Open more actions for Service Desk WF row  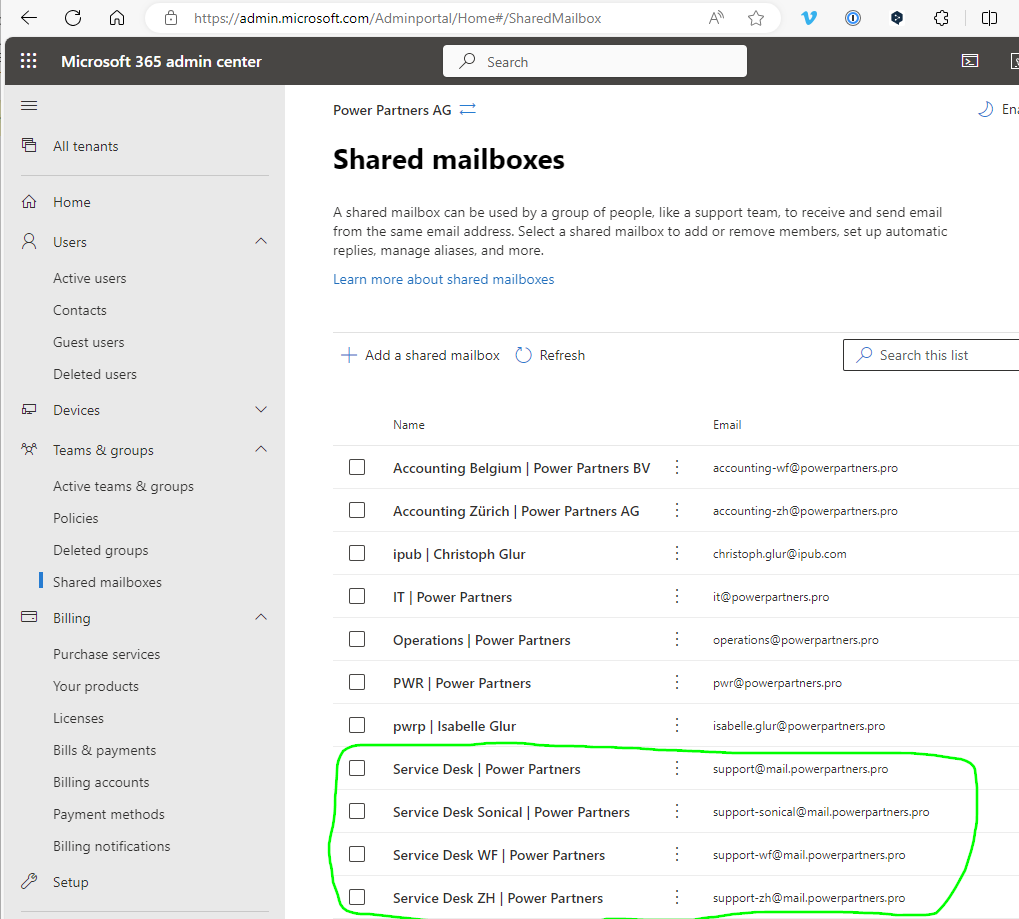click(677, 854)
